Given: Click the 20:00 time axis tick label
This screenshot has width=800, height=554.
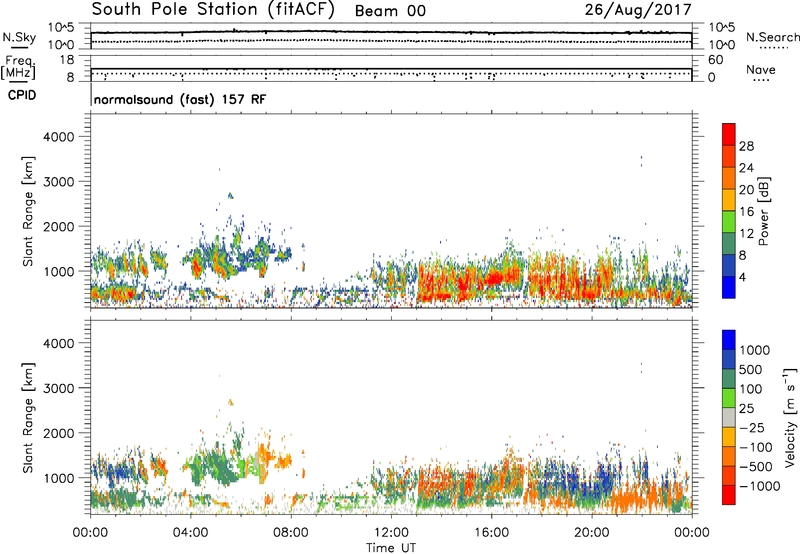Looking at the screenshot, I should tap(591, 533).
